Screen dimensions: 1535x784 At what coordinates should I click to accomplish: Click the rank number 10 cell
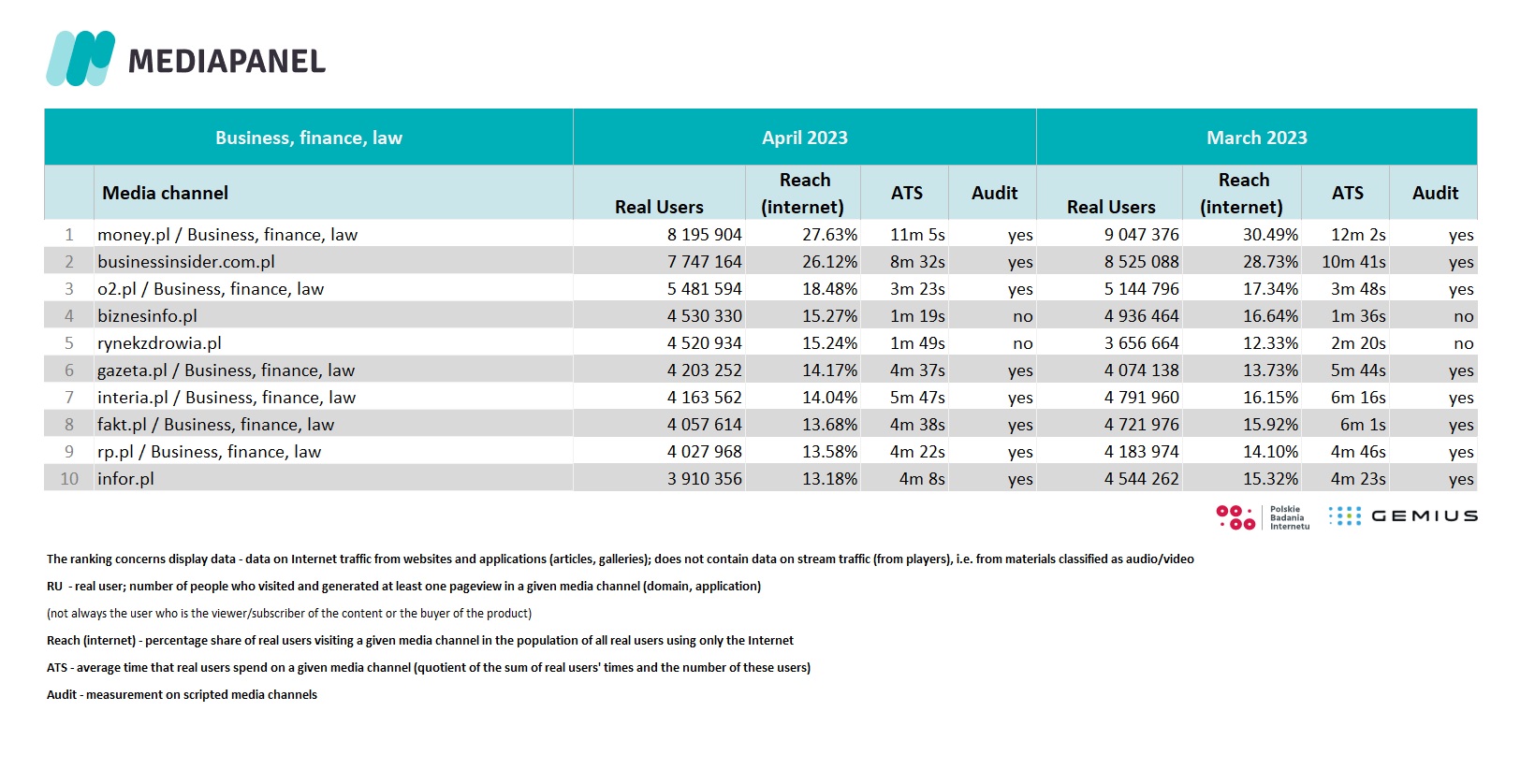tap(69, 479)
